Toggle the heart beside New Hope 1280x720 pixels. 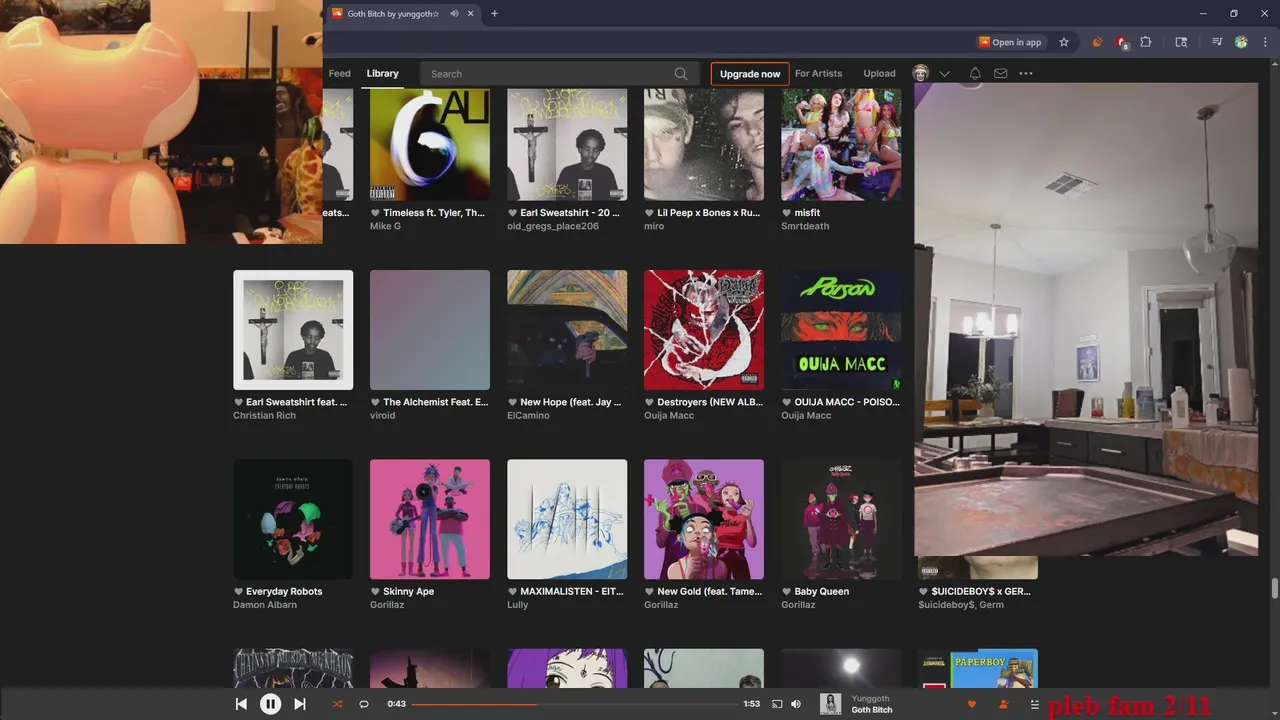[512, 402]
